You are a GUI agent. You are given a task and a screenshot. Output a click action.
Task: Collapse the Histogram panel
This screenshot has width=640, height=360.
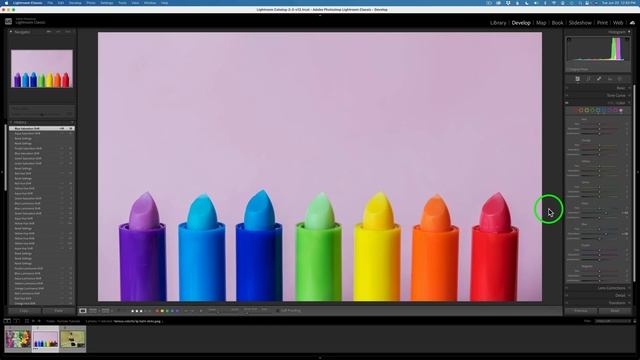pos(629,32)
